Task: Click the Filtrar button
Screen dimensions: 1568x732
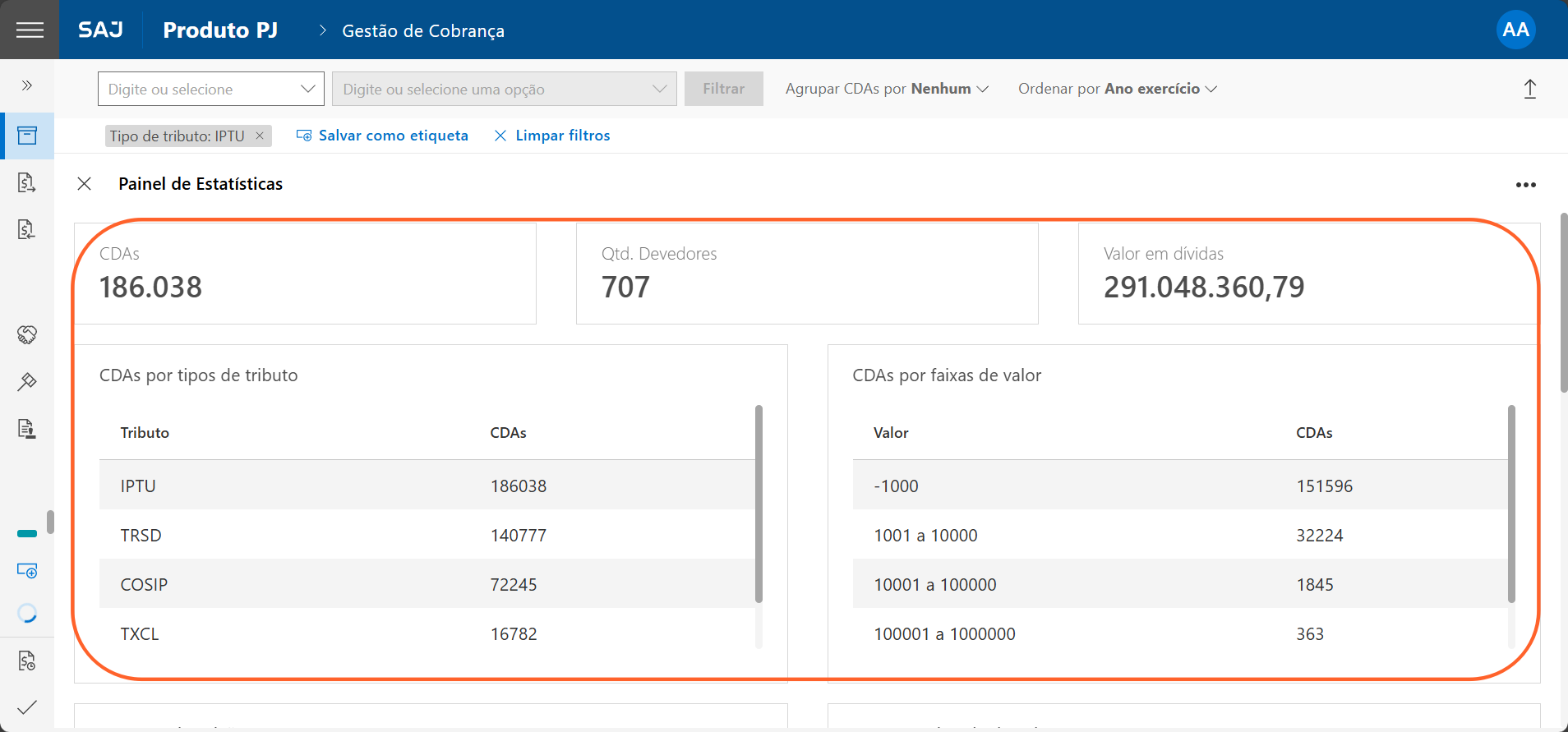Action: coord(724,89)
